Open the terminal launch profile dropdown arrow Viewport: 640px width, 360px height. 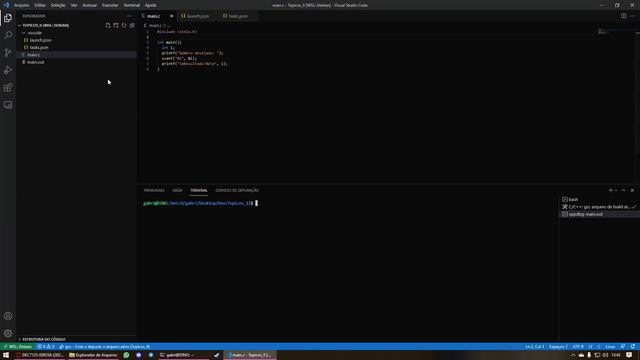(616, 190)
